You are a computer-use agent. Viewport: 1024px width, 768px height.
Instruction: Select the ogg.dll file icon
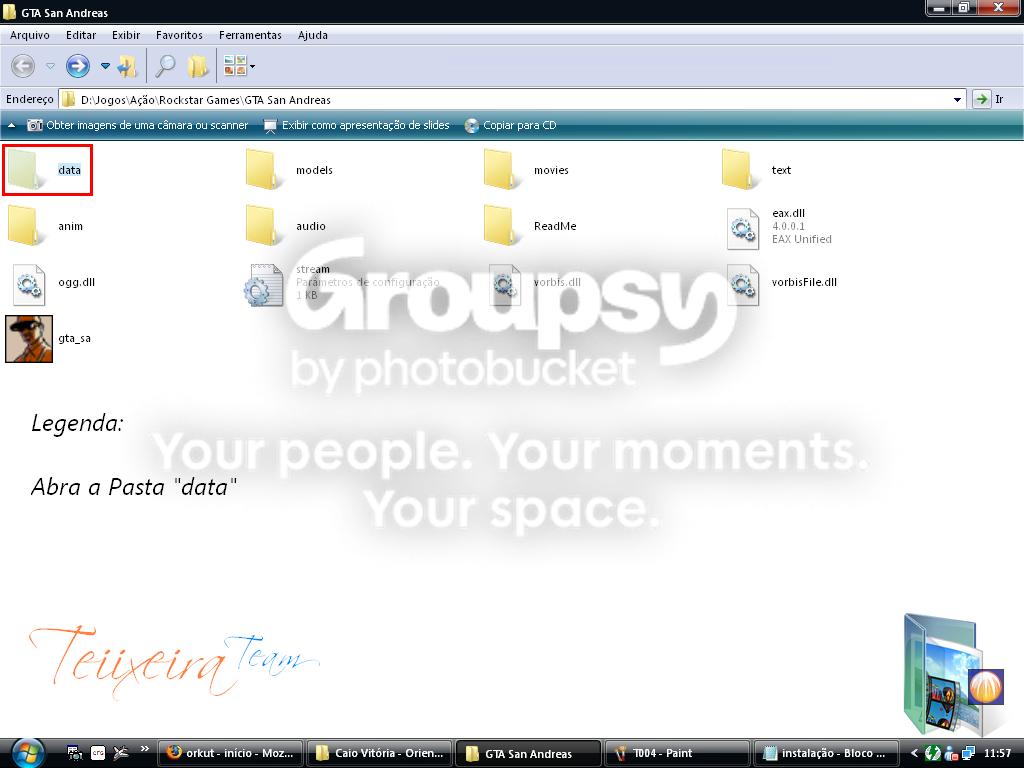29,285
